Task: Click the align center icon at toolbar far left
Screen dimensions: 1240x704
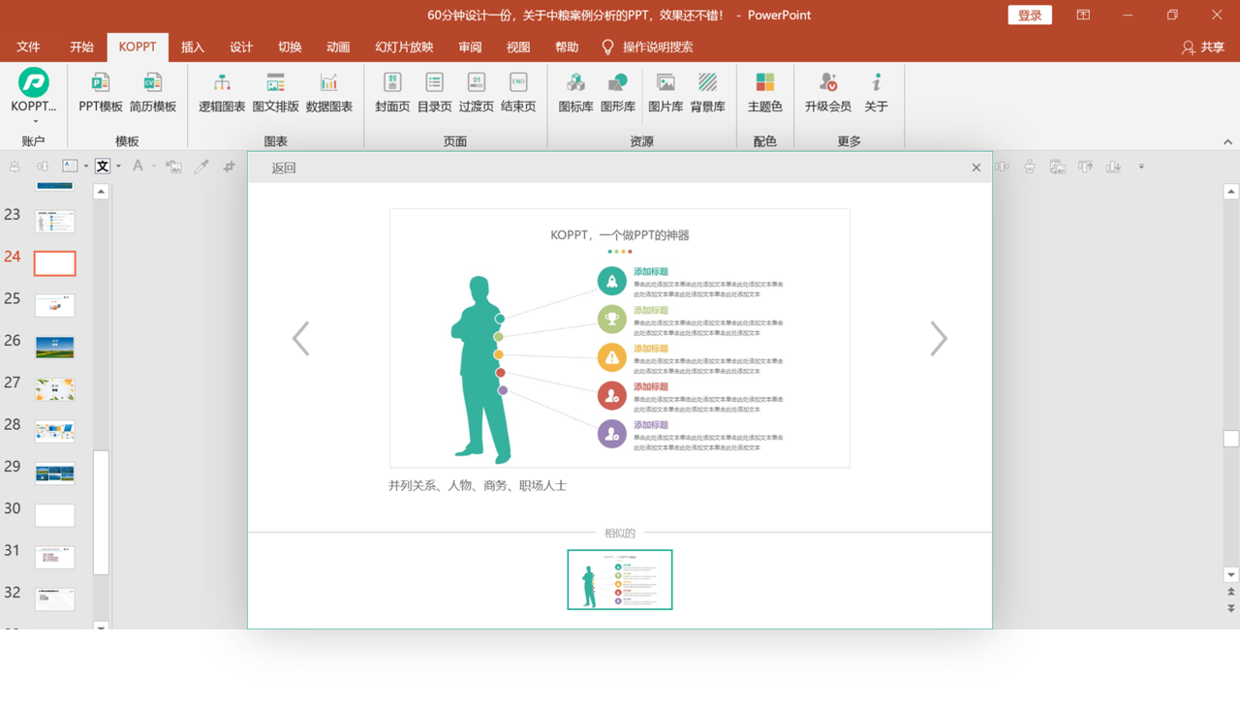Action: click(x=14, y=166)
